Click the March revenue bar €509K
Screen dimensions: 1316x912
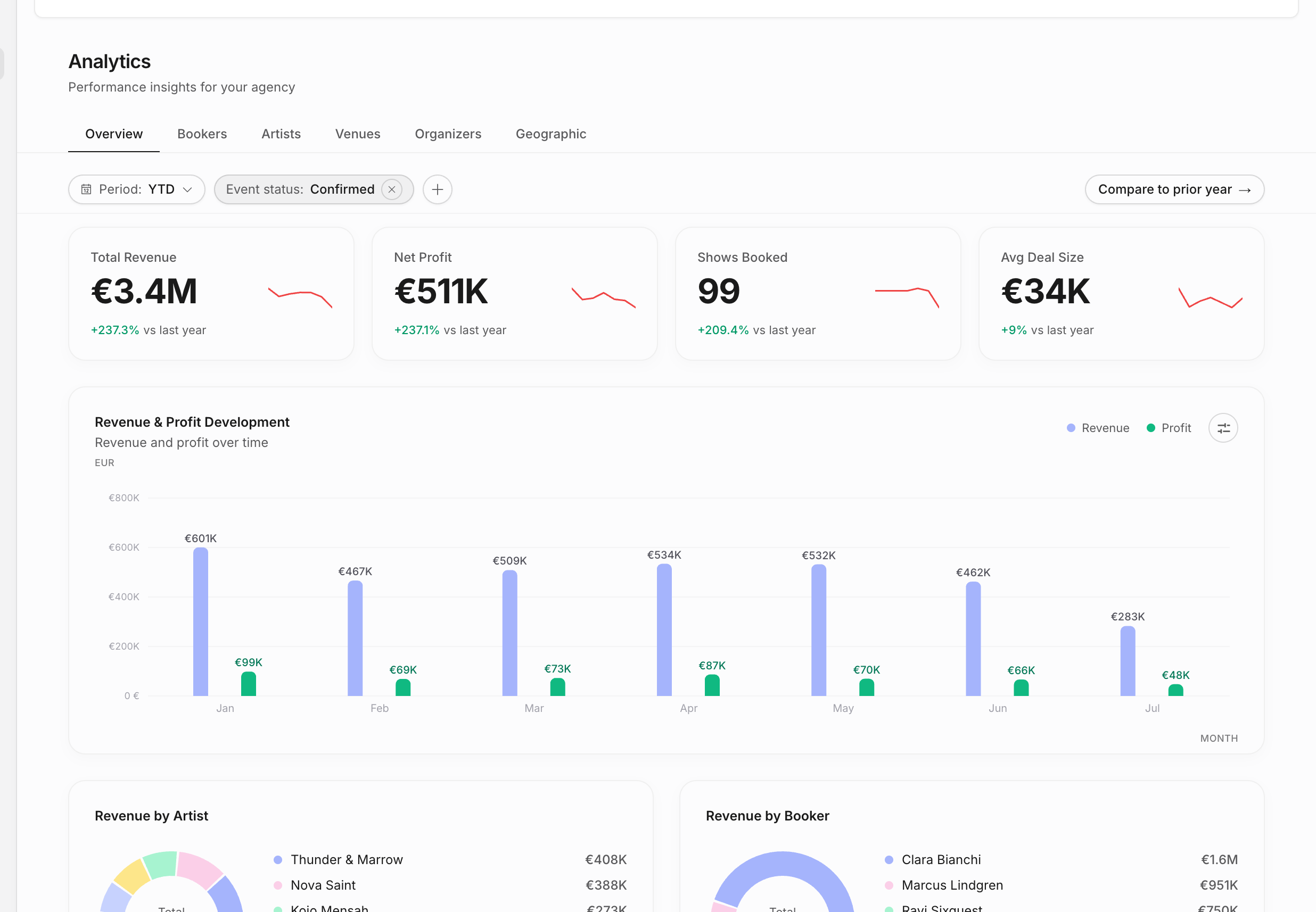point(510,633)
